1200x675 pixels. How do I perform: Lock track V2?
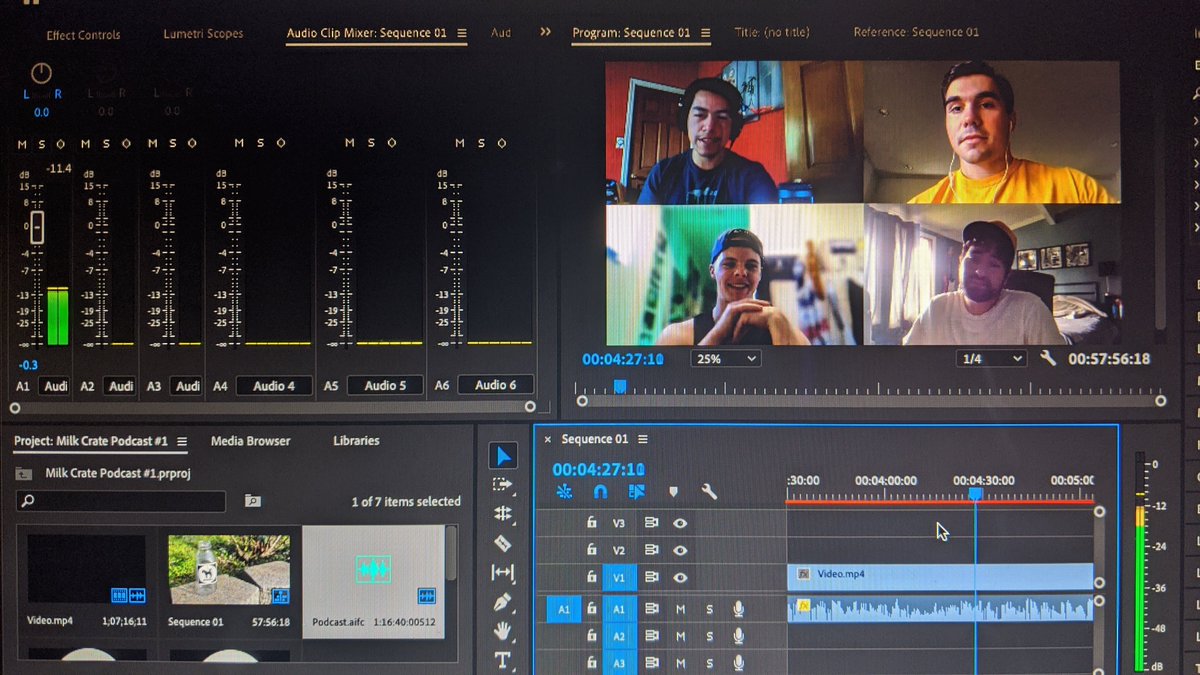(592, 549)
